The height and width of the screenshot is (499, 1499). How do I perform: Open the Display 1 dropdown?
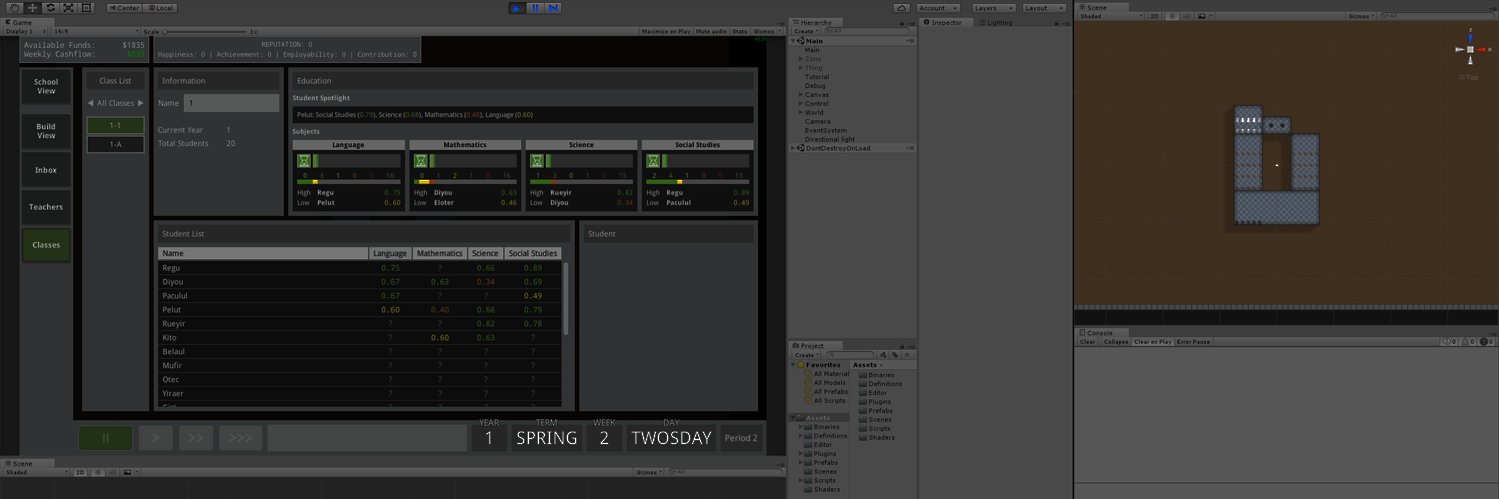click(x=24, y=31)
